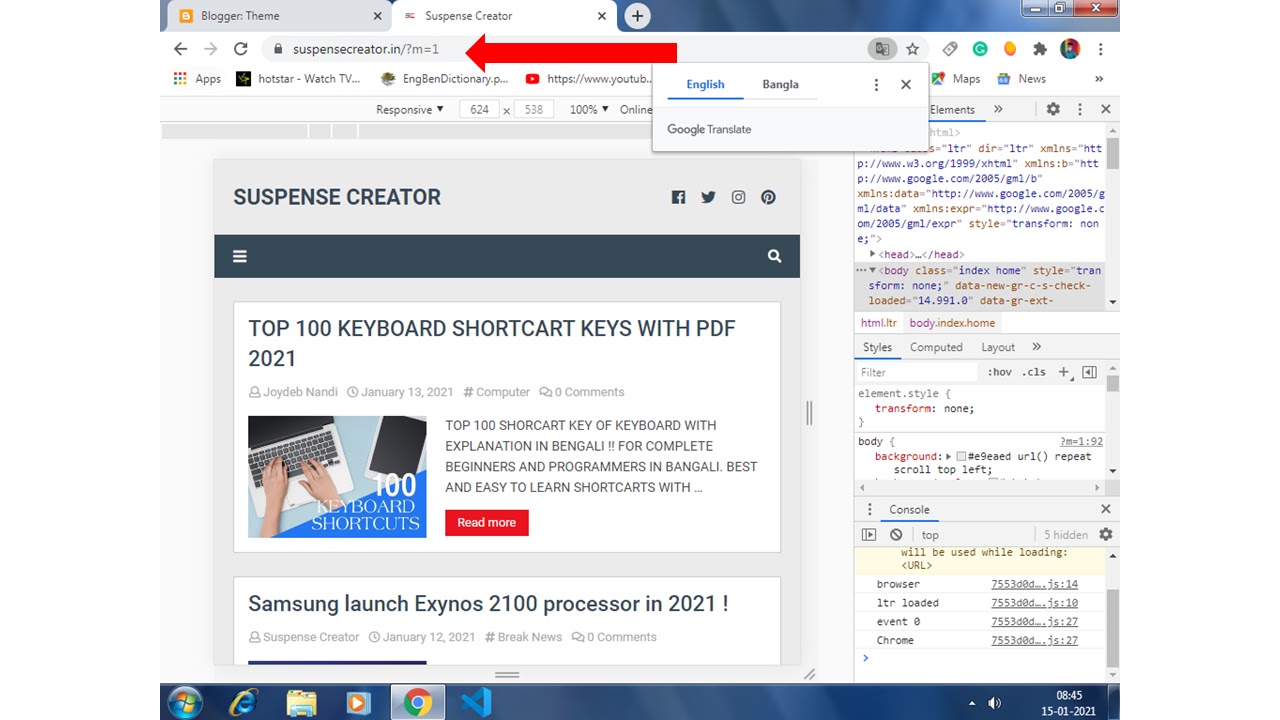Switch to the Elements tab
Image resolution: width=1280 pixels, height=720 pixels.
point(952,109)
